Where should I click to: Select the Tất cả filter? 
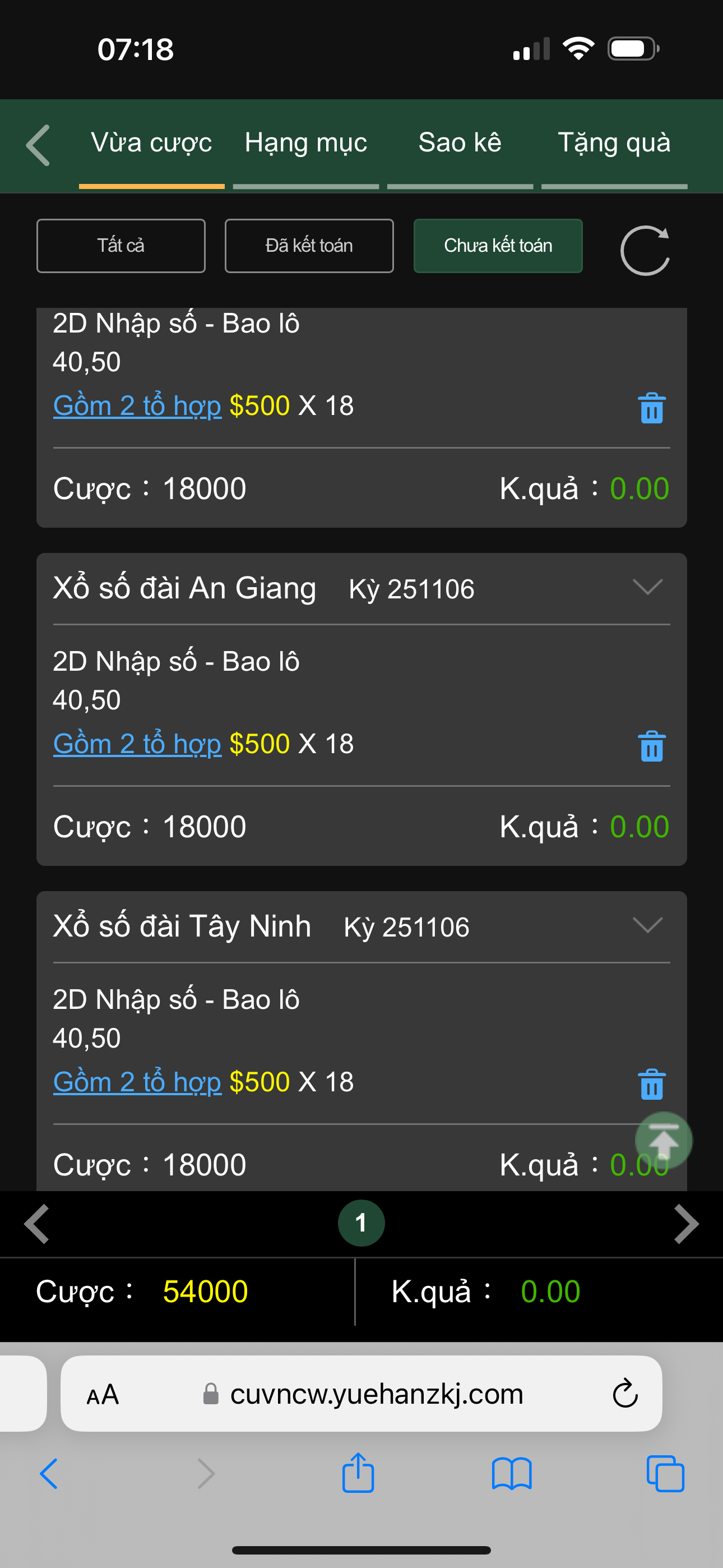coord(121,246)
